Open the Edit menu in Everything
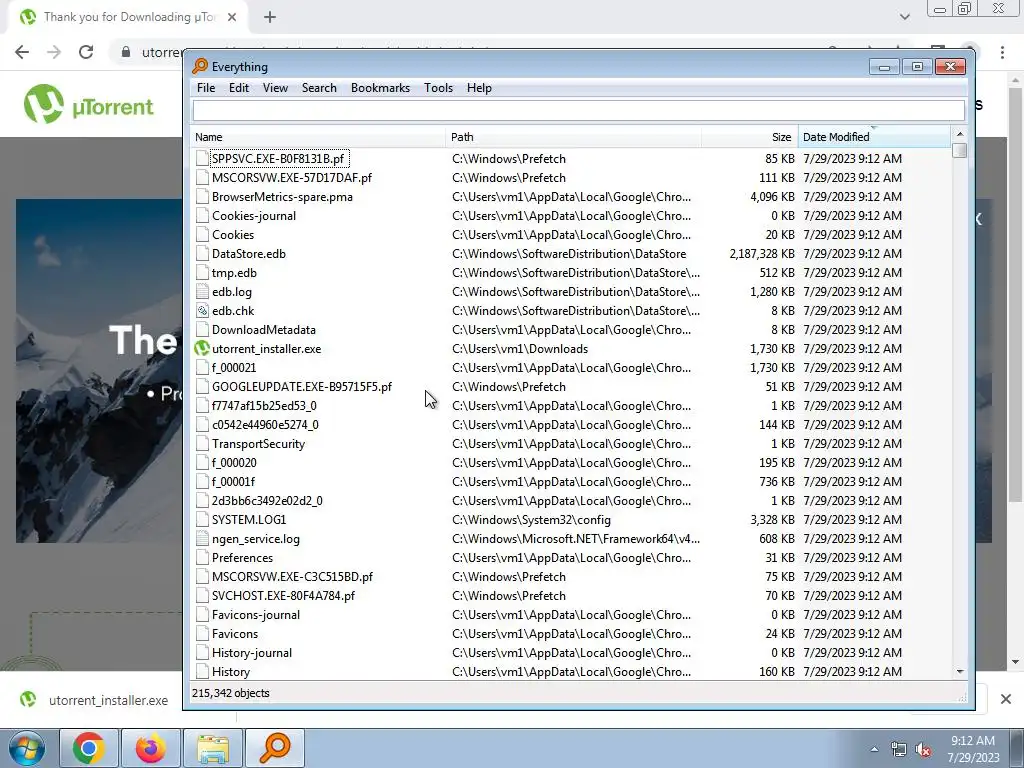Screen dimensions: 1024x768 point(238,88)
